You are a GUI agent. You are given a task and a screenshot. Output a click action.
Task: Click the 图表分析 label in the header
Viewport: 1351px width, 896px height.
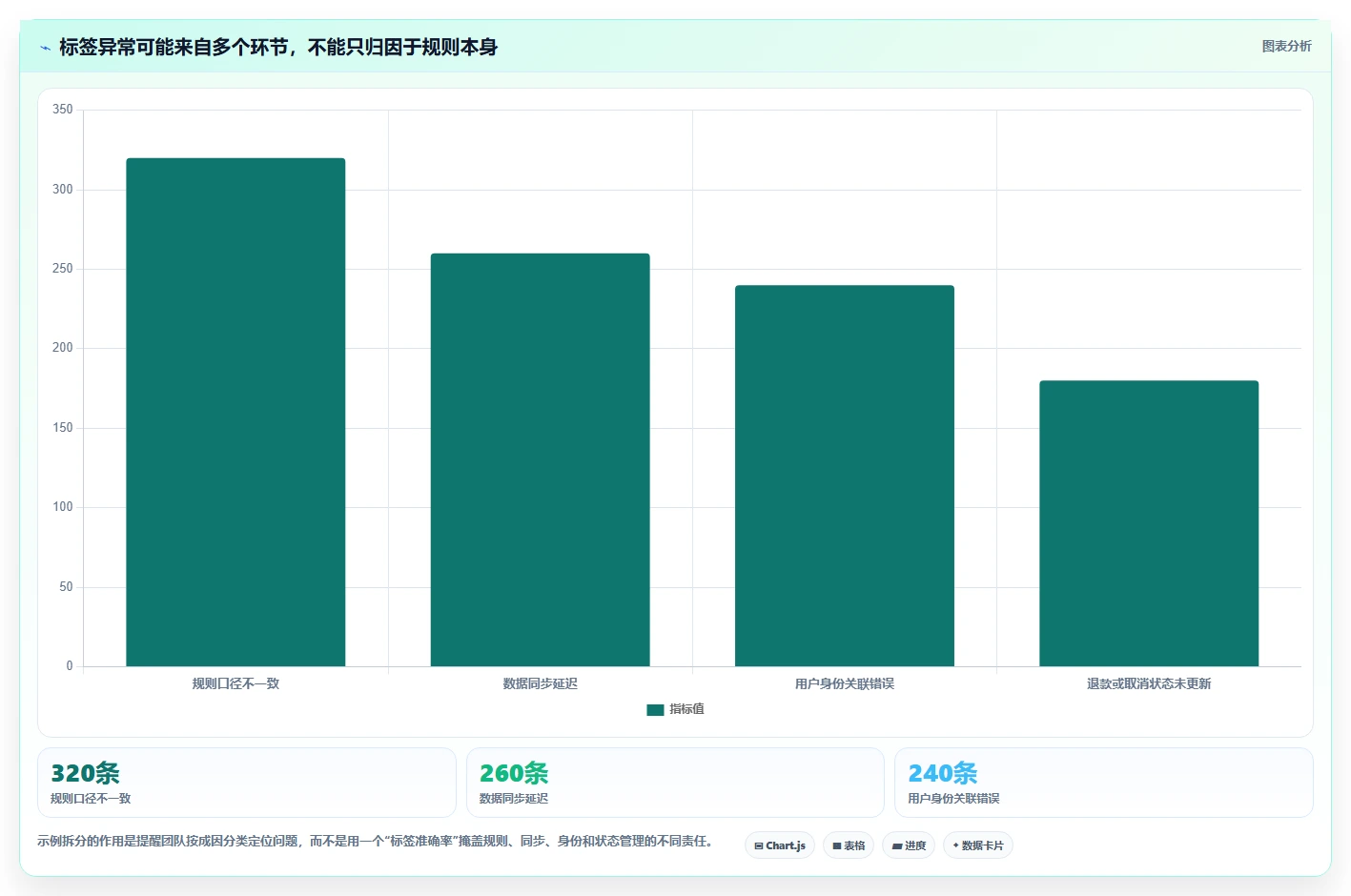[1286, 46]
